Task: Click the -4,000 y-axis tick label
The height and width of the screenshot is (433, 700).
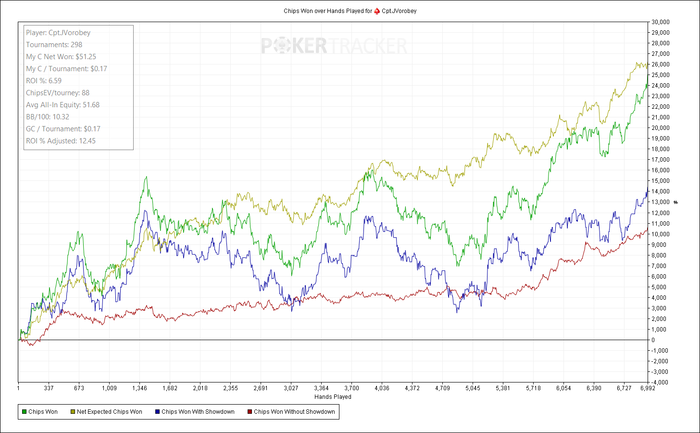Action: click(x=660, y=383)
